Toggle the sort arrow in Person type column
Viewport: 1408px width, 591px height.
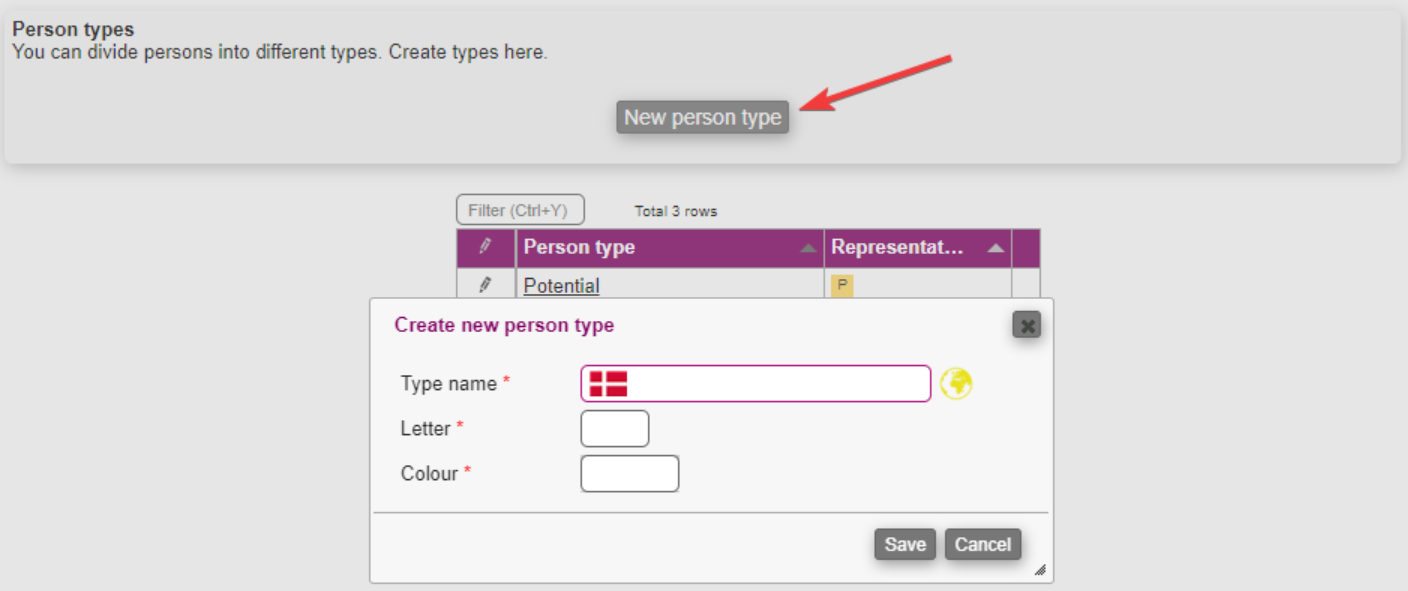pyautogui.click(x=808, y=248)
